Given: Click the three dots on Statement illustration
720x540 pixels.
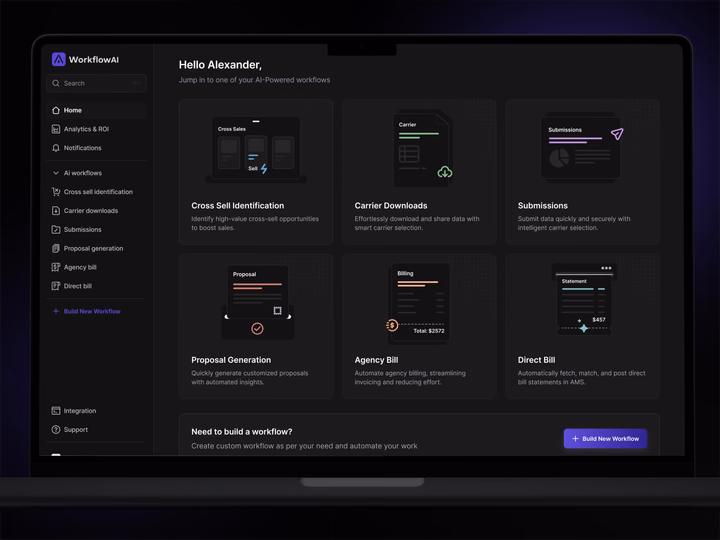Looking at the screenshot, I should click(x=606, y=268).
